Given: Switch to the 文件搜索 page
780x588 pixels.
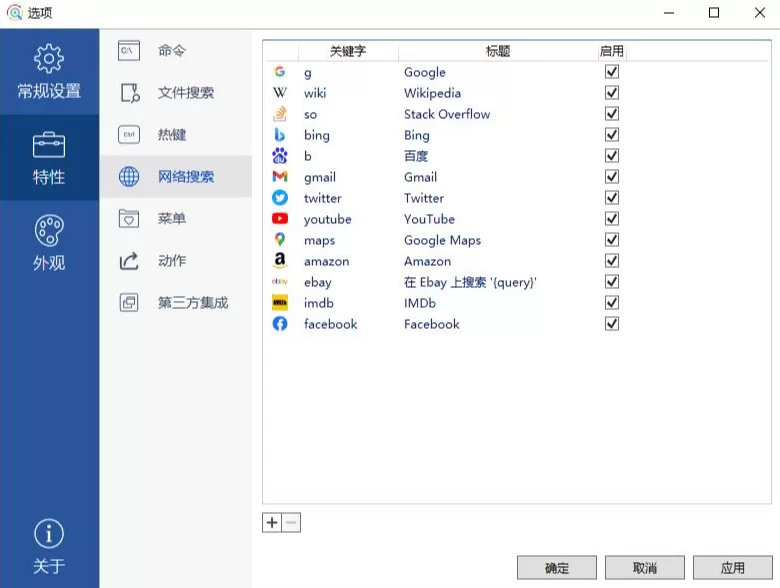Looking at the screenshot, I should (176, 93).
